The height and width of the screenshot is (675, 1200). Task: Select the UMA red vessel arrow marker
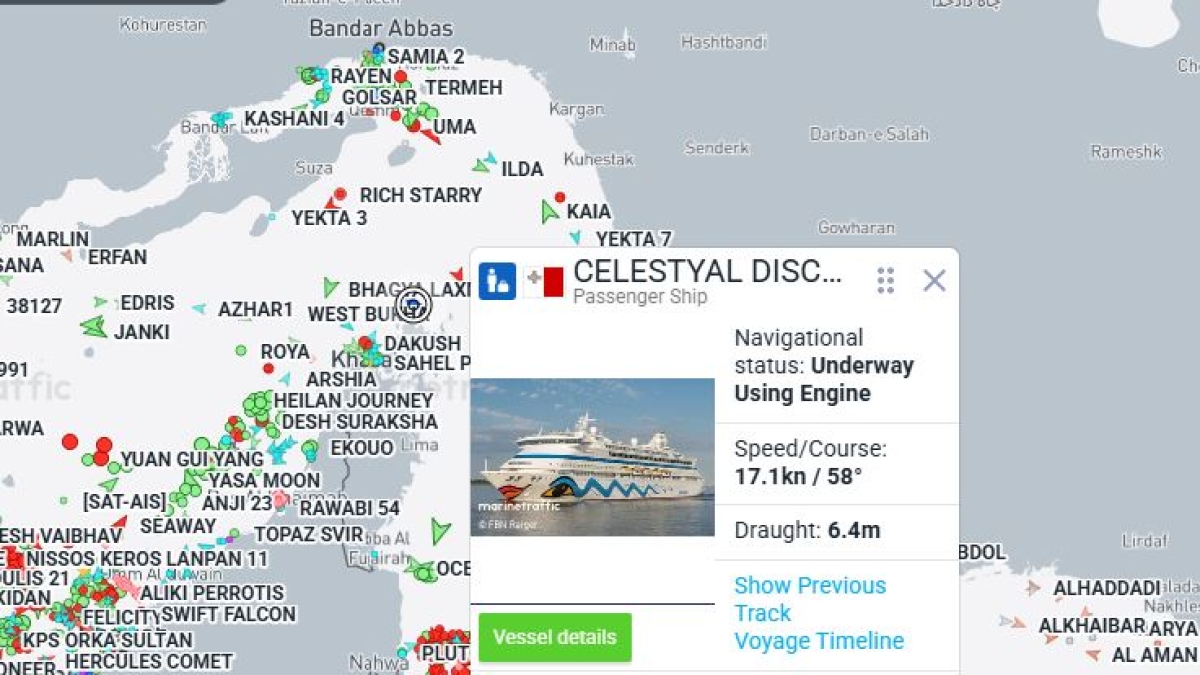click(x=430, y=134)
